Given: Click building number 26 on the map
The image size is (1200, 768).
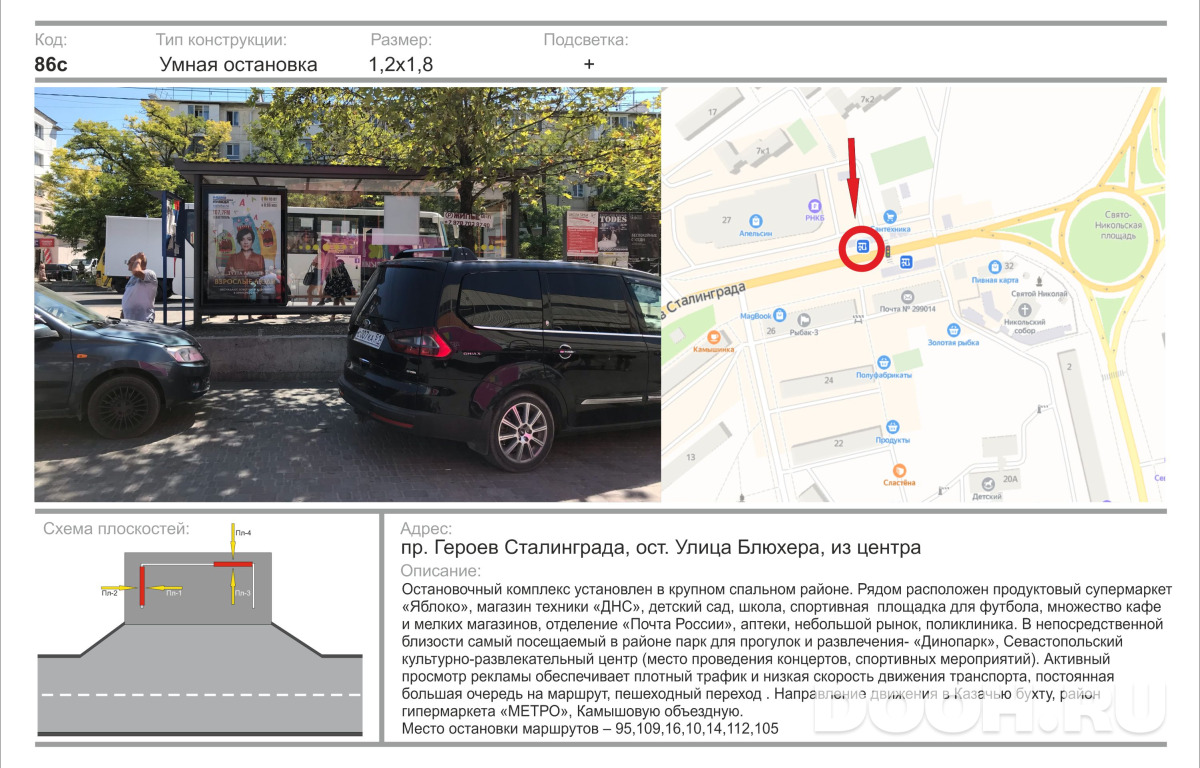Looking at the screenshot, I should (771, 330).
